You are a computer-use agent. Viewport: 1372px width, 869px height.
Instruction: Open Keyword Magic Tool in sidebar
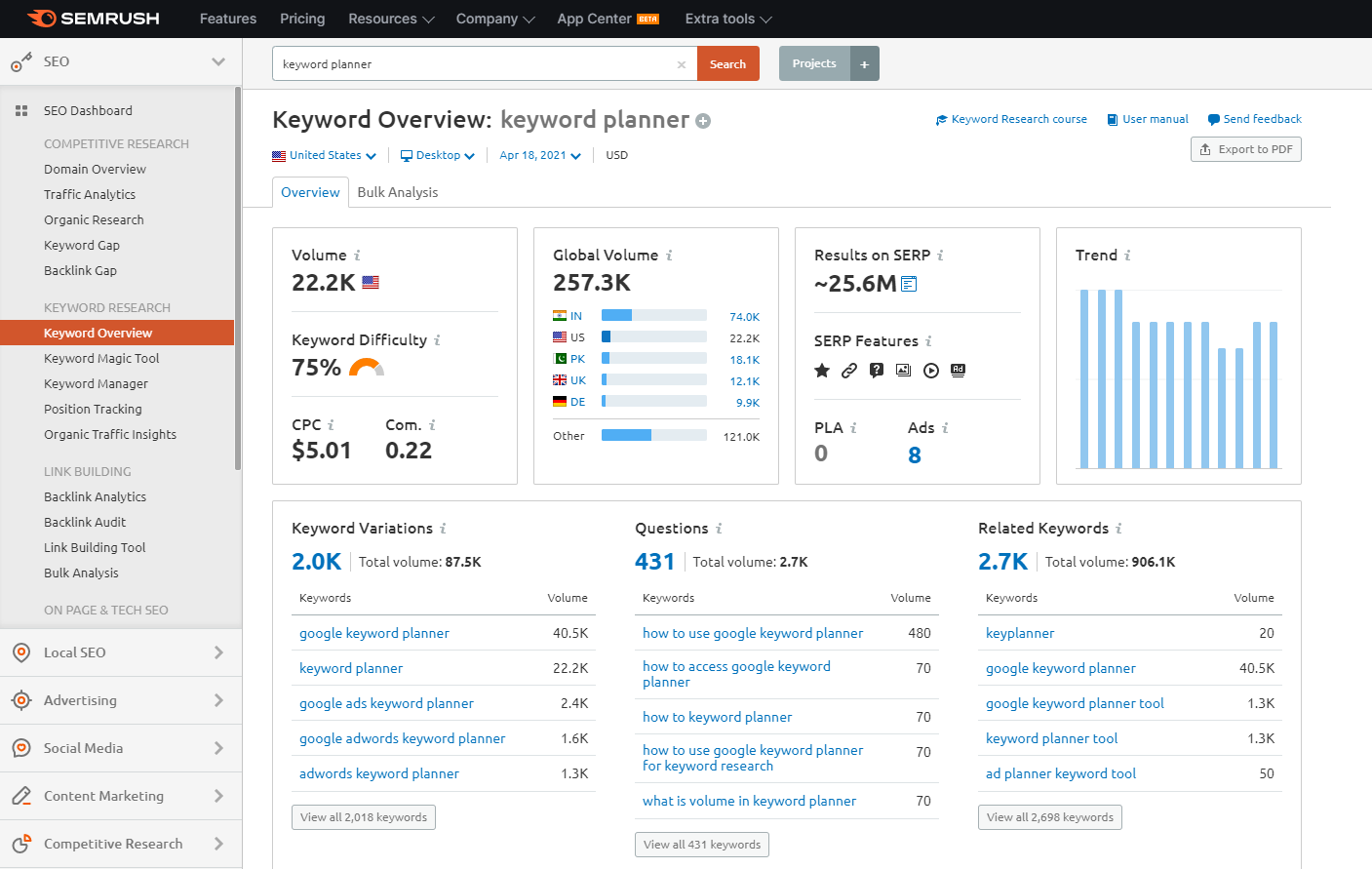click(101, 358)
